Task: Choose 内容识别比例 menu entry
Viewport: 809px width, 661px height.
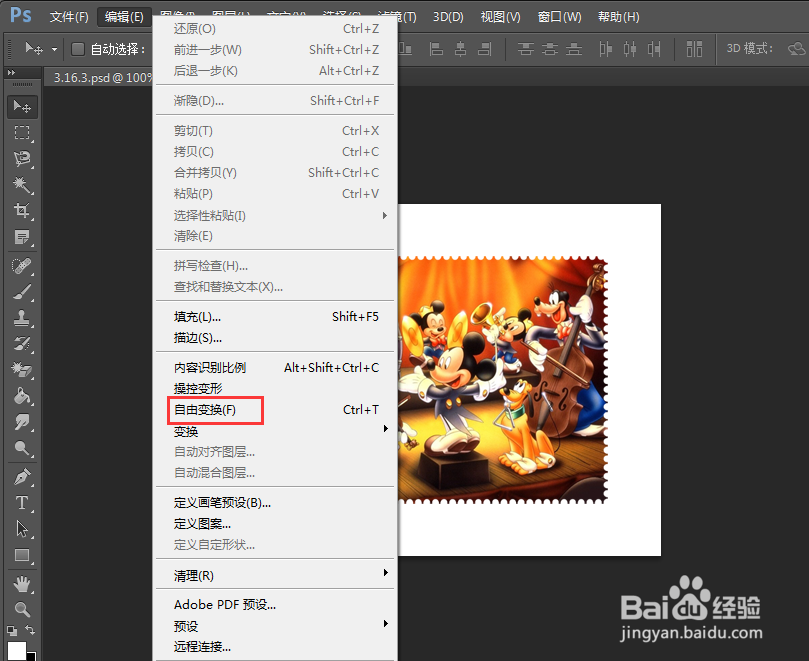Action: pyautogui.click(x=276, y=367)
